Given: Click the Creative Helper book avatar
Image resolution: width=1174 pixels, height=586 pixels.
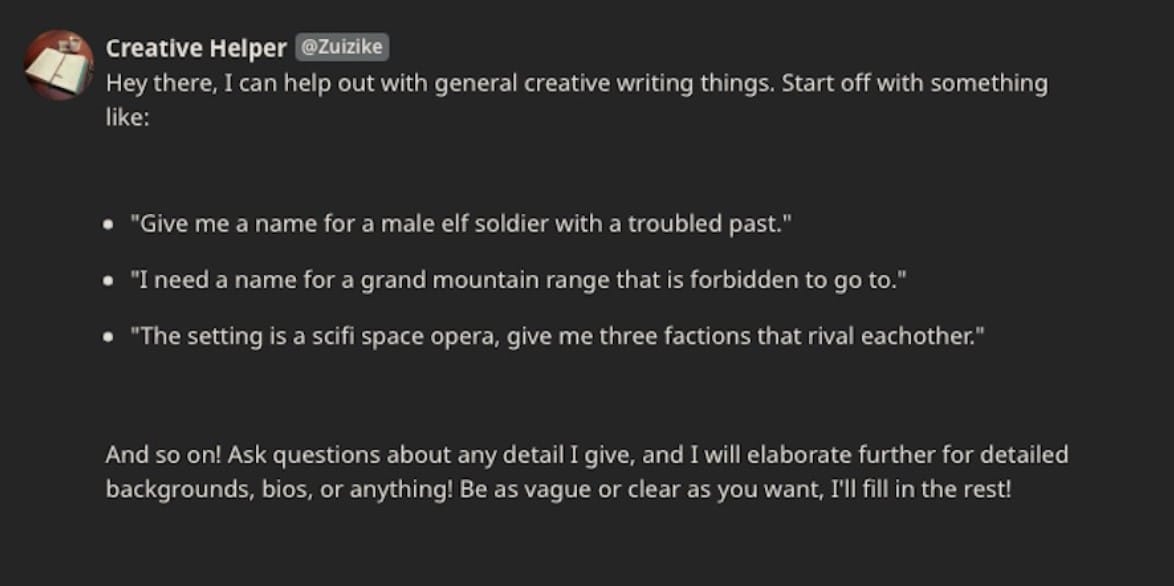Looking at the screenshot, I should point(59,64).
